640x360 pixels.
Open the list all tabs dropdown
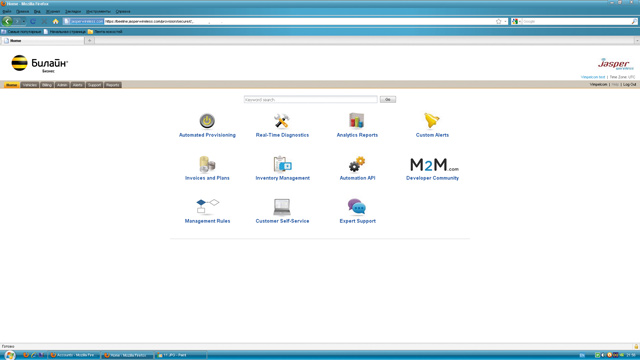tap(636, 40)
